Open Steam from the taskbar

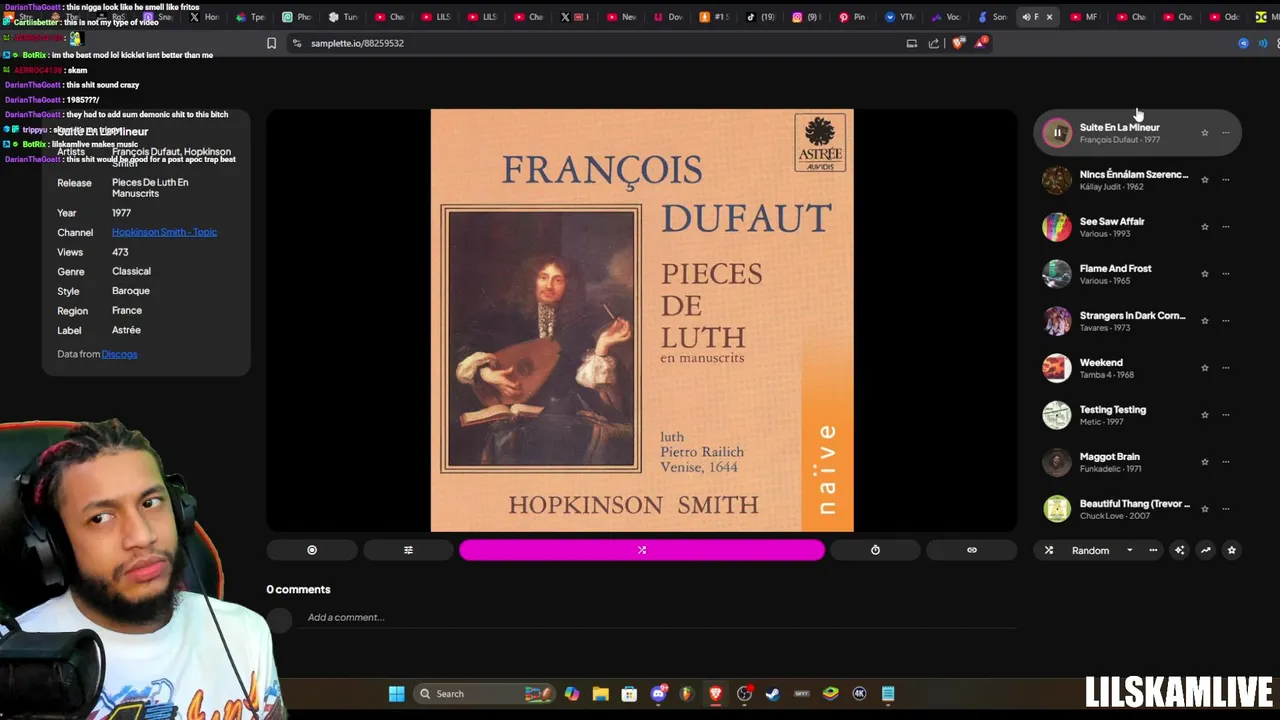pos(773,694)
